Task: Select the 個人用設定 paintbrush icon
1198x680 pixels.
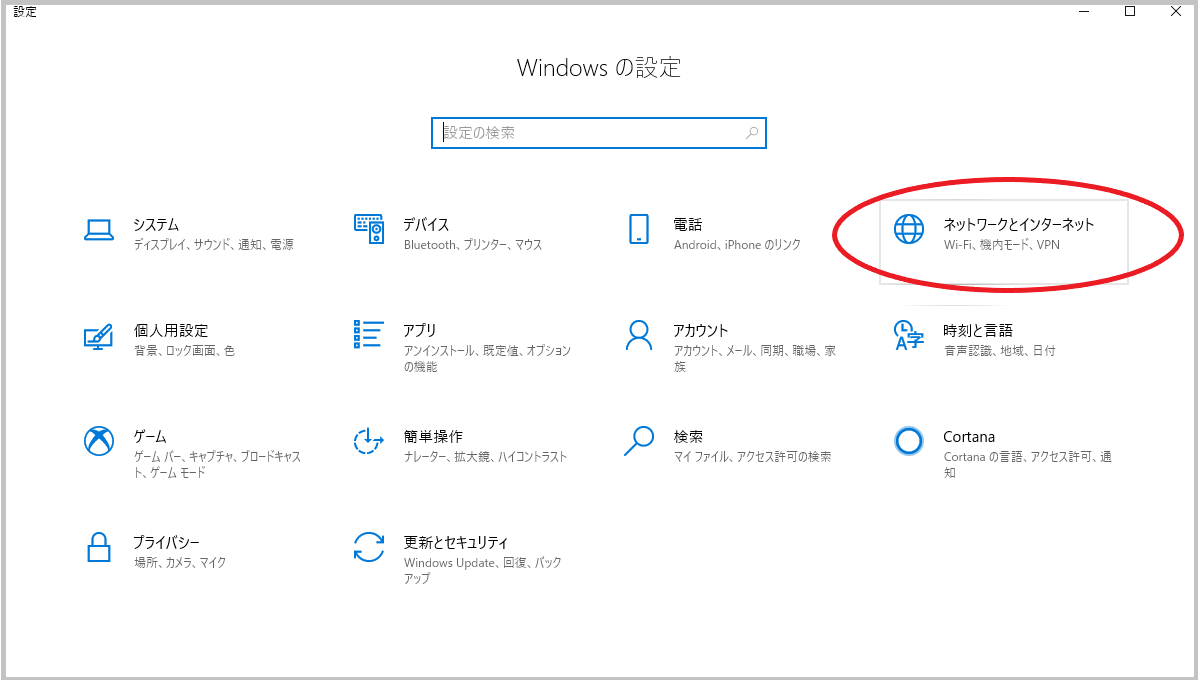Action: 98,335
